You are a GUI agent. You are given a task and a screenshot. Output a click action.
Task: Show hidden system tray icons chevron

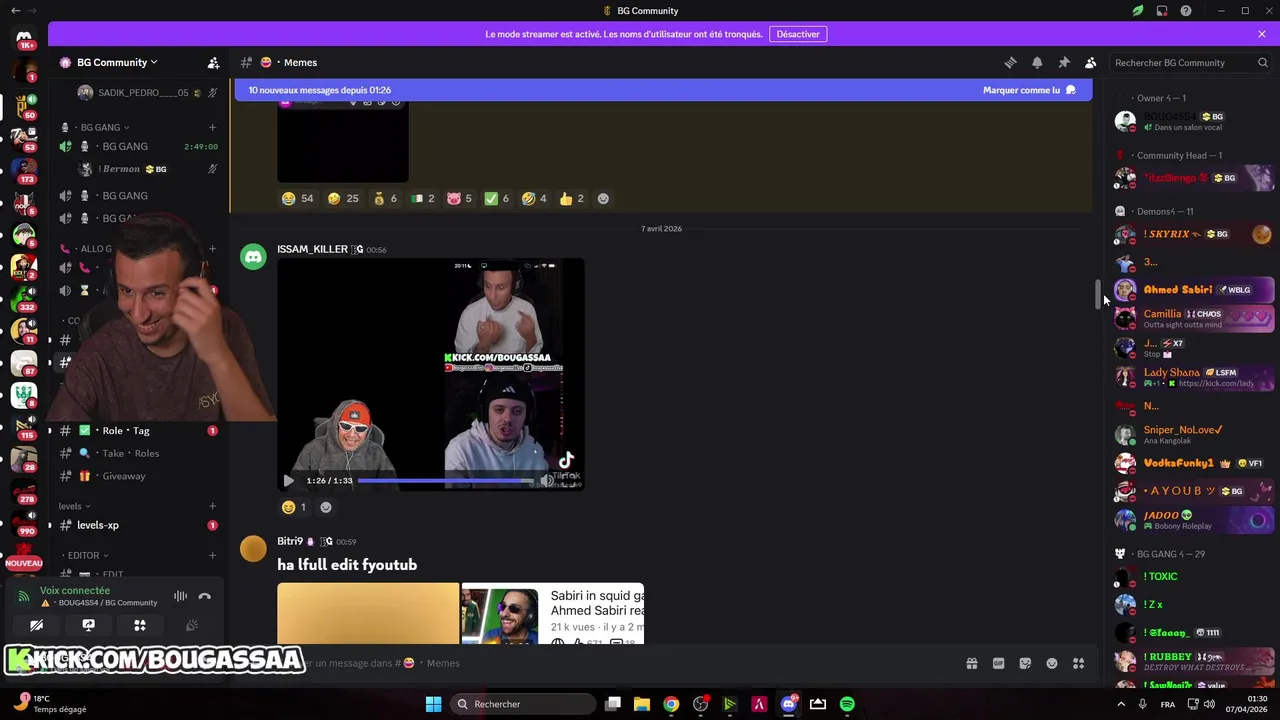[x=1121, y=704]
